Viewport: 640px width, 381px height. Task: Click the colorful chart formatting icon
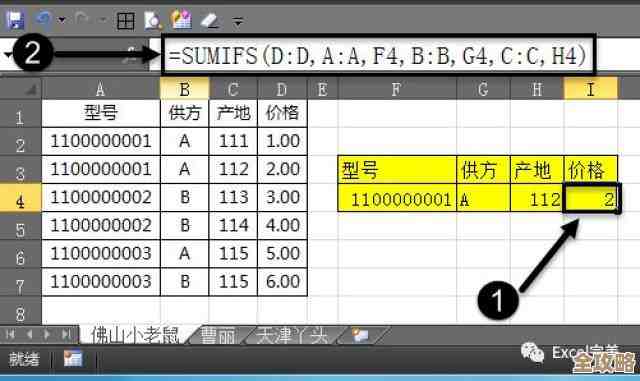(182, 20)
